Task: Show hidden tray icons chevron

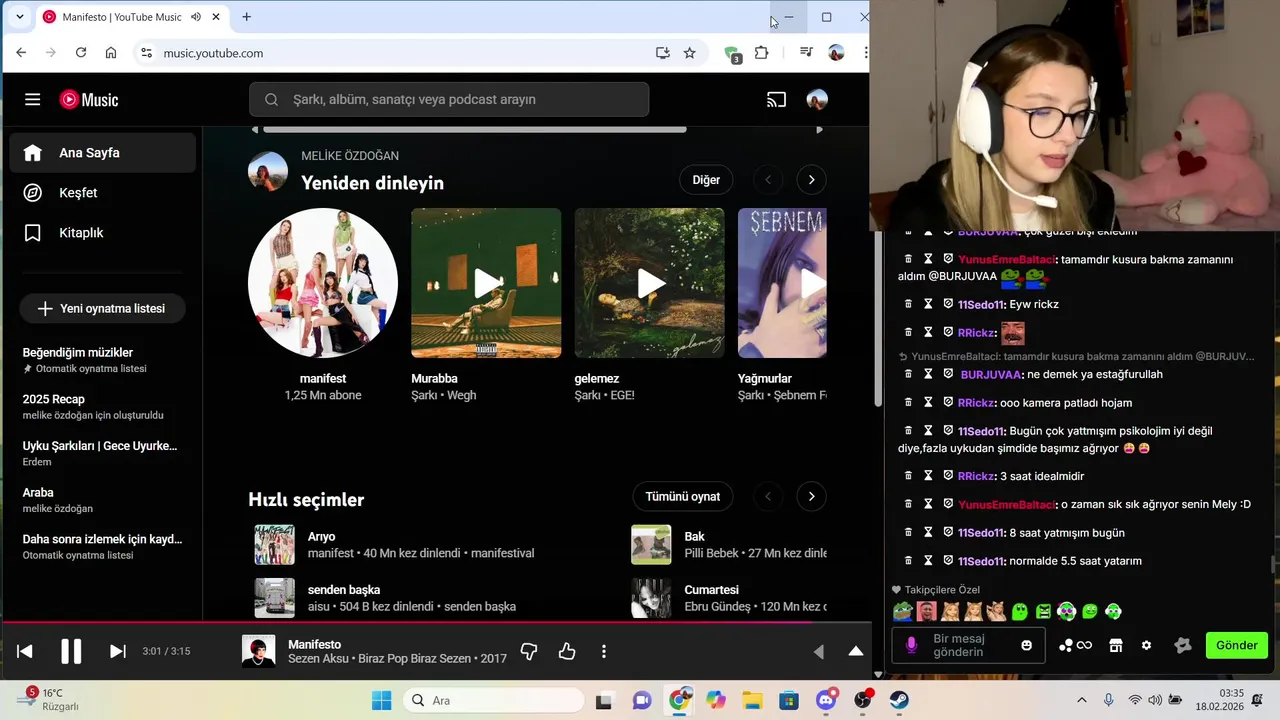Action: pyautogui.click(x=1080, y=700)
